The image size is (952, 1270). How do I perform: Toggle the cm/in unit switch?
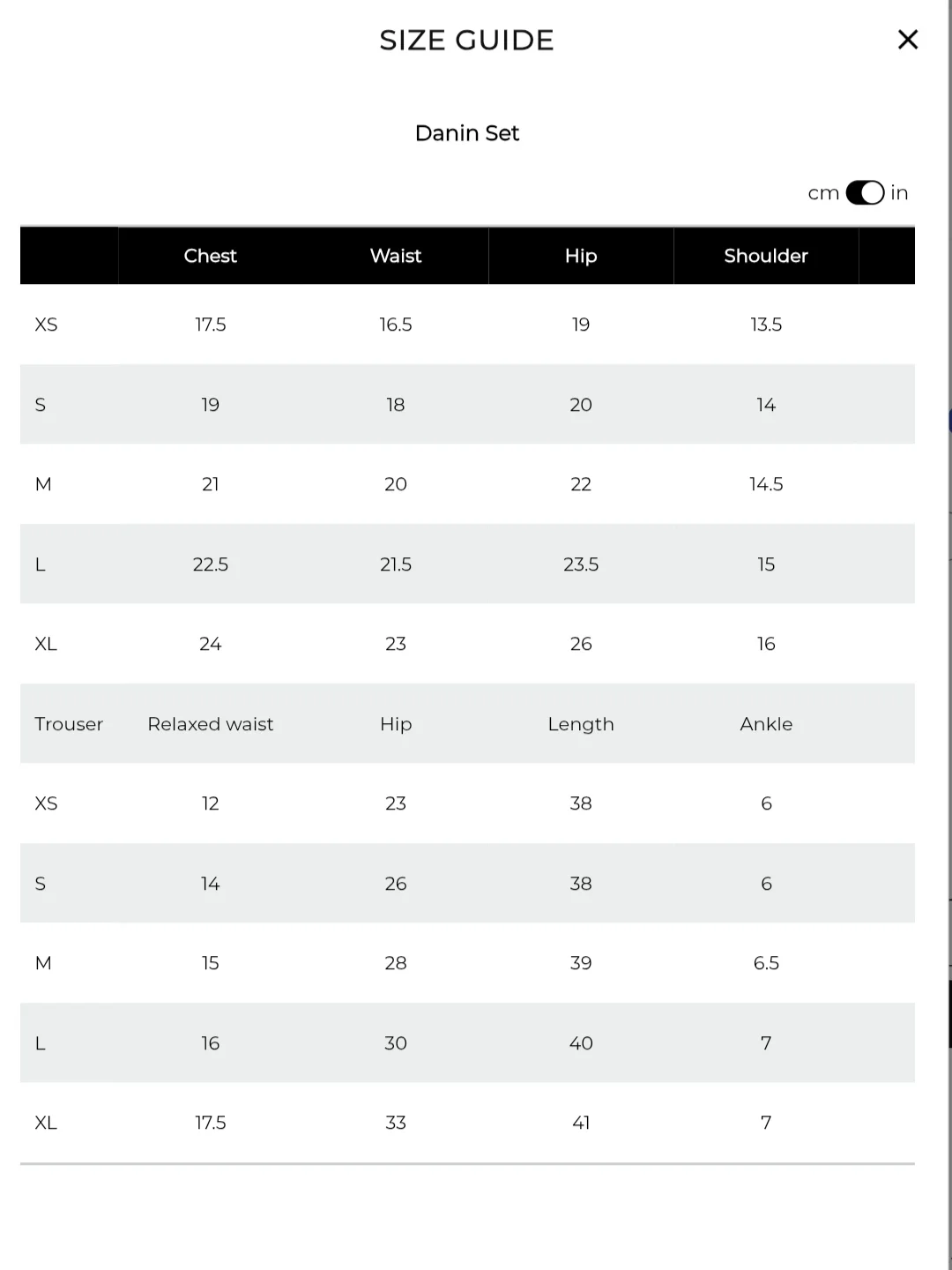point(865,193)
